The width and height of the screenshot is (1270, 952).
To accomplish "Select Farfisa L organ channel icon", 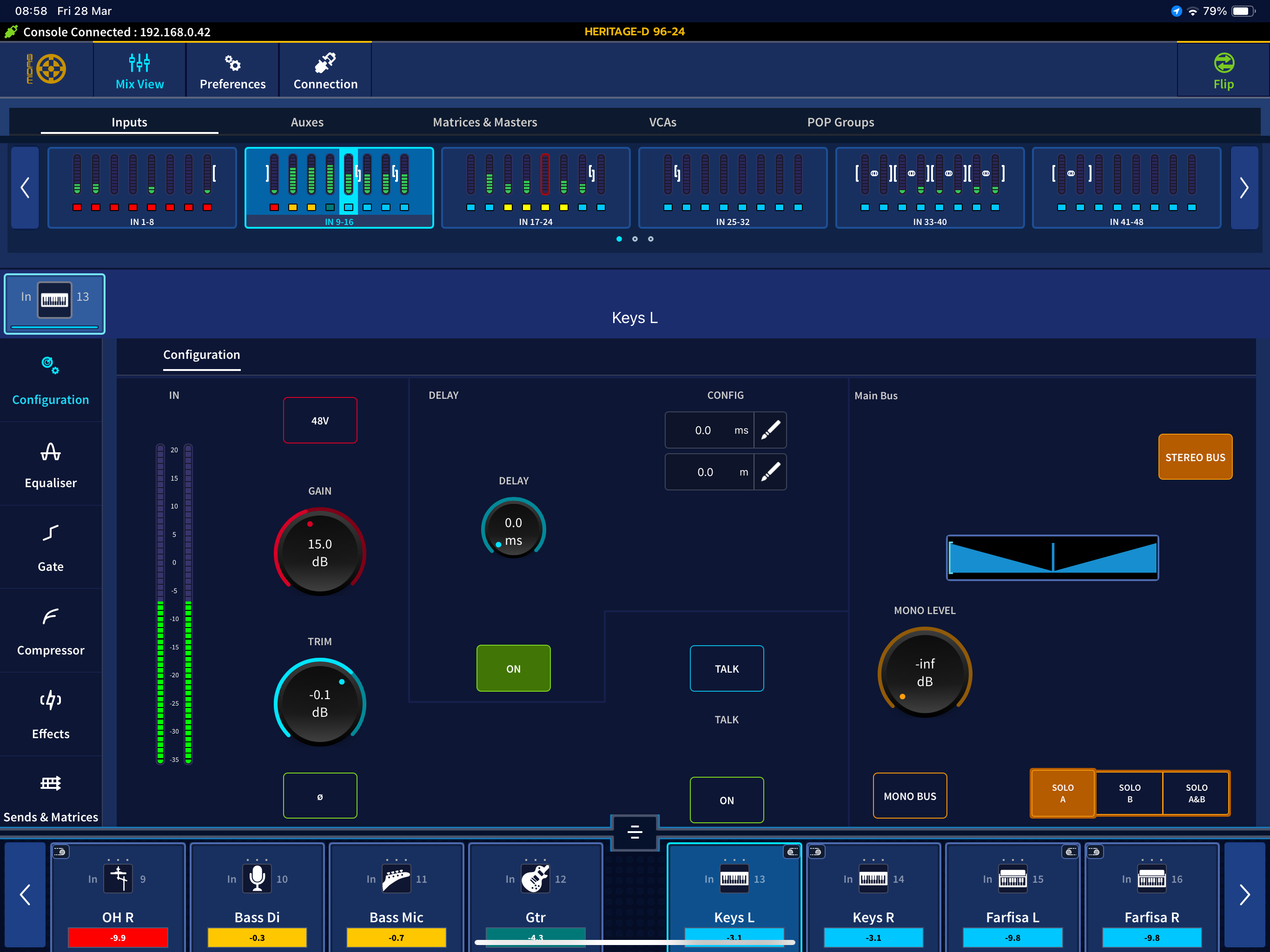I will (x=1013, y=879).
